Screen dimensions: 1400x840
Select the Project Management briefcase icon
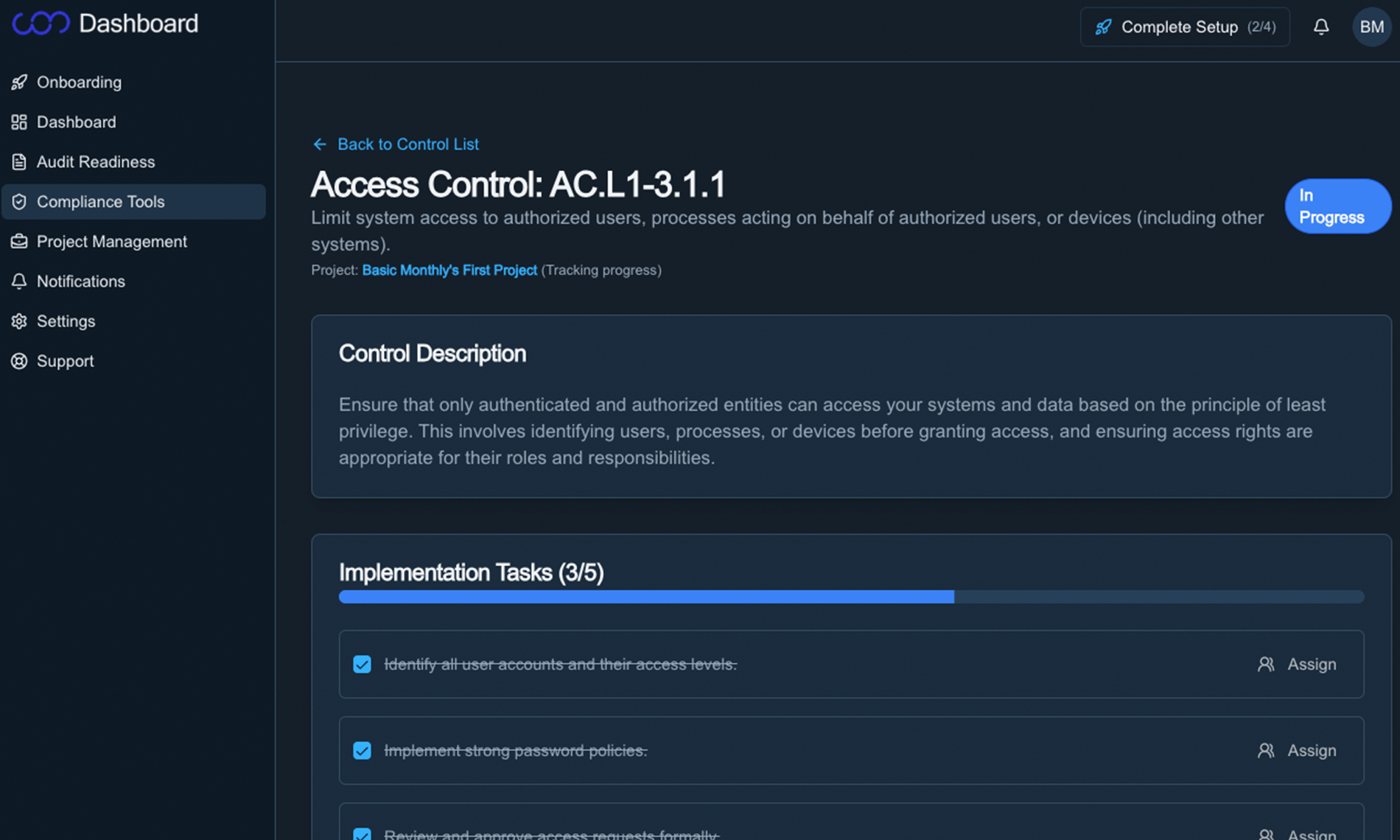(x=19, y=241)
